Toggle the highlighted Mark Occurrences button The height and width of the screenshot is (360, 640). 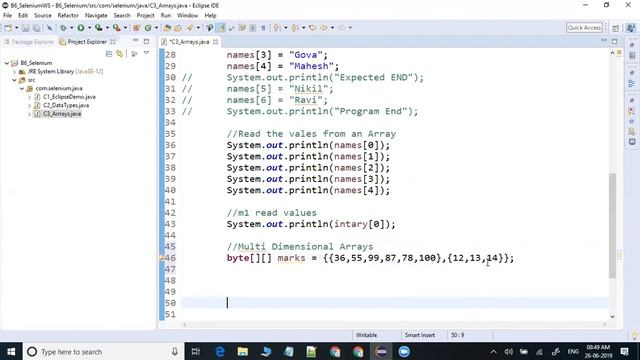(220, 28)
